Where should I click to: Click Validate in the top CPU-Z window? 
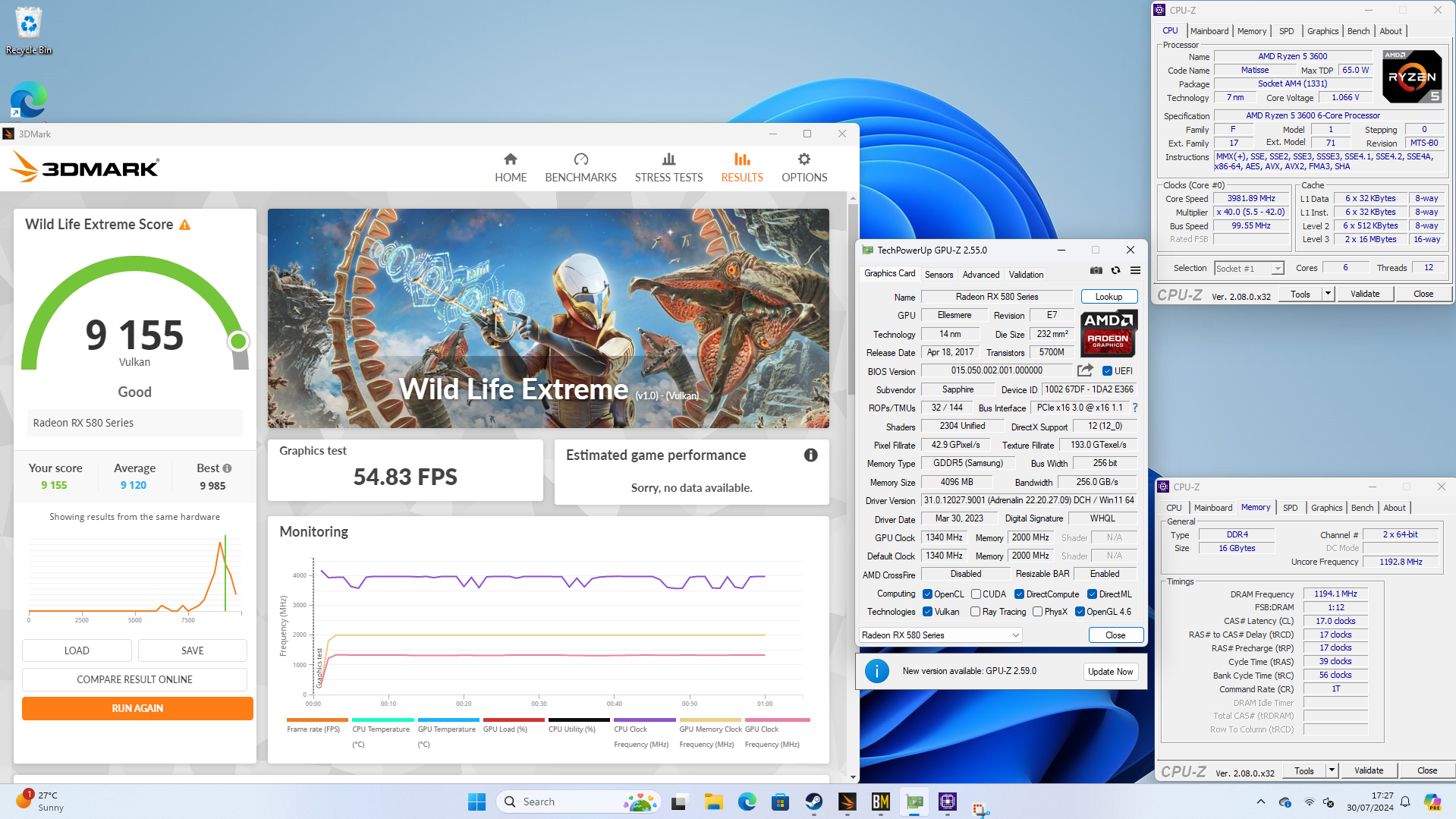coord(1364,294)
